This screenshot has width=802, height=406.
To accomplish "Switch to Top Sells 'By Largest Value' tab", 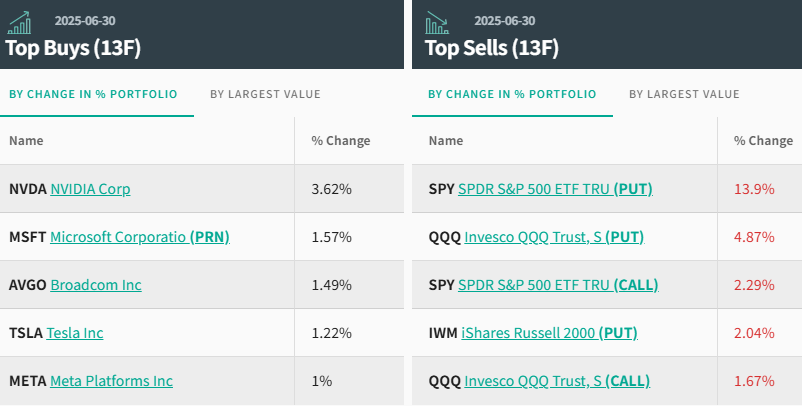I will pos(684,94).
